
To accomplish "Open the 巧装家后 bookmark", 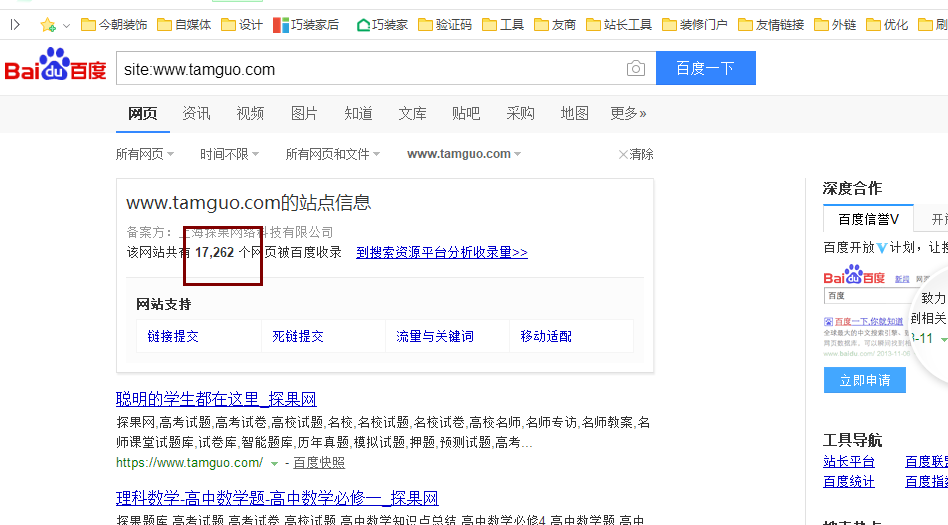I will (x=307, y=25).
